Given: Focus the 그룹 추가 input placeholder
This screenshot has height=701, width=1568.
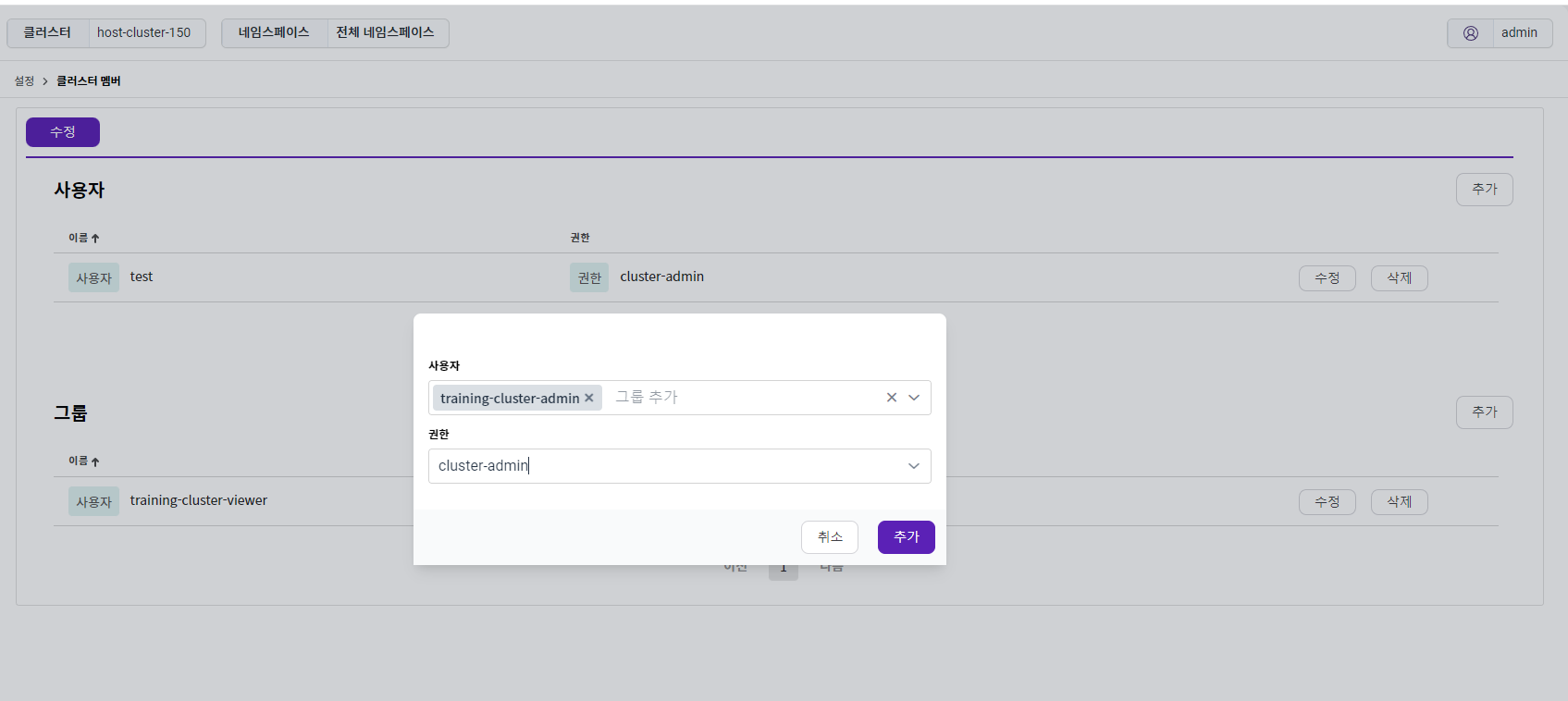Looking at the screenshot, I should pos(647,398).
